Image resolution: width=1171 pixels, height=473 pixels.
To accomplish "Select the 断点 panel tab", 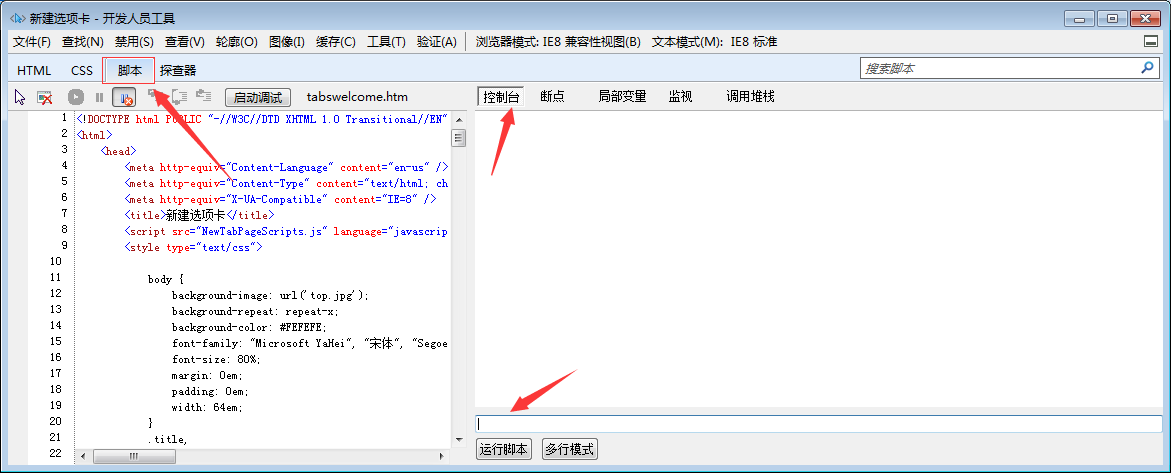I will click(552, 96).
